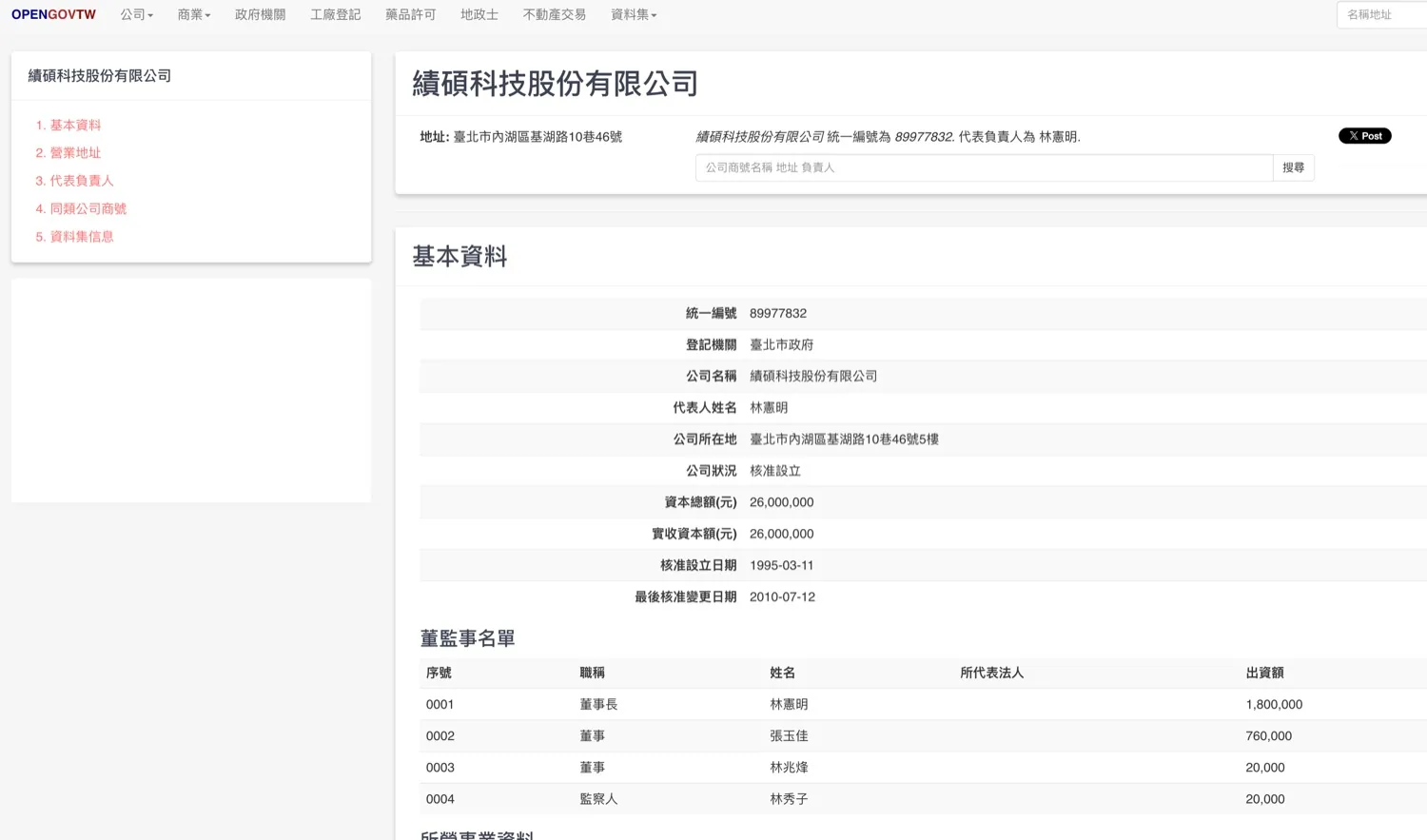
Task: Open the 不動產交易 navigation item
Action: click(554, 14)
